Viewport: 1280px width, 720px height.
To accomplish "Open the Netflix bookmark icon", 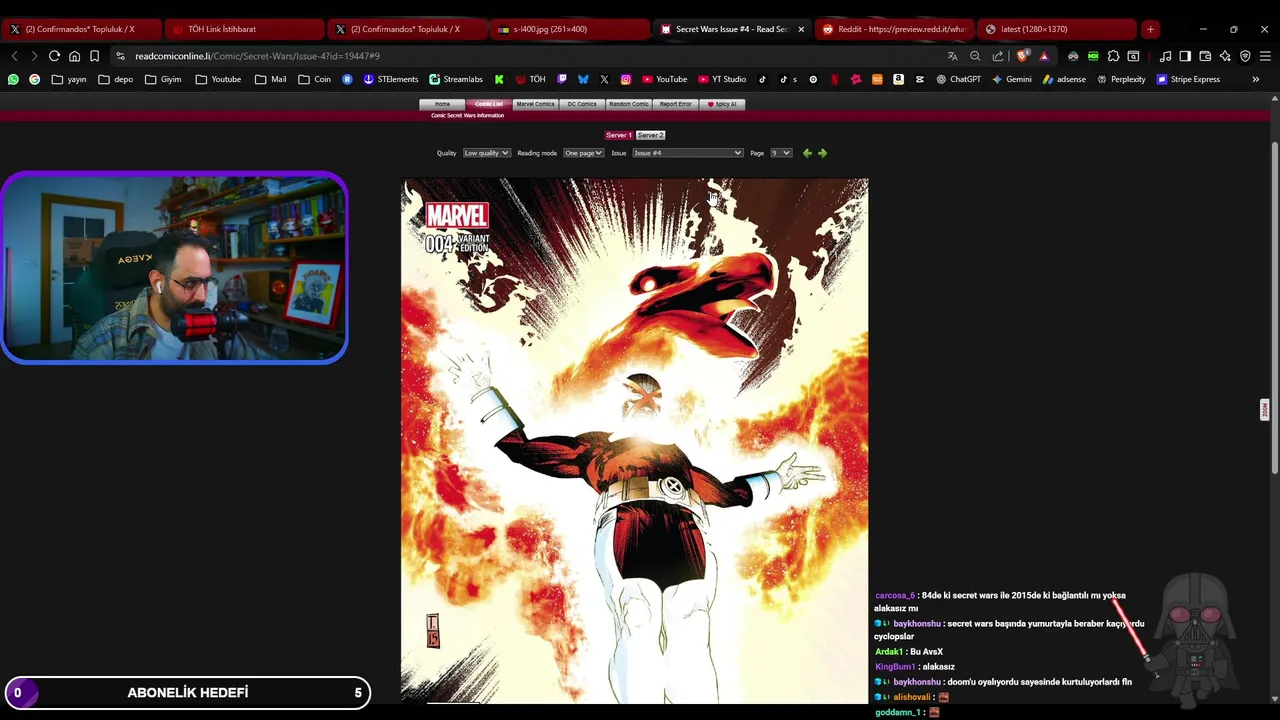I will 834,79.
